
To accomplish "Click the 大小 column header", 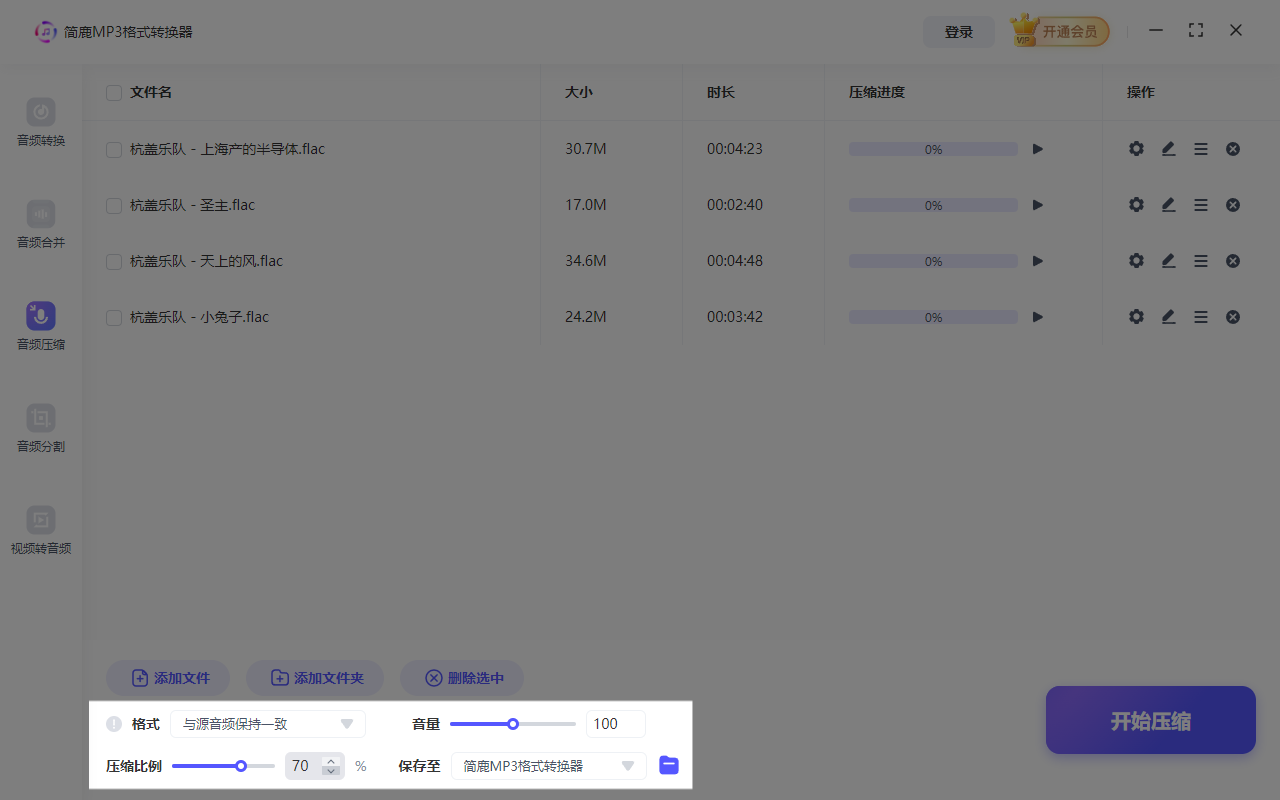I will (578, 92).
